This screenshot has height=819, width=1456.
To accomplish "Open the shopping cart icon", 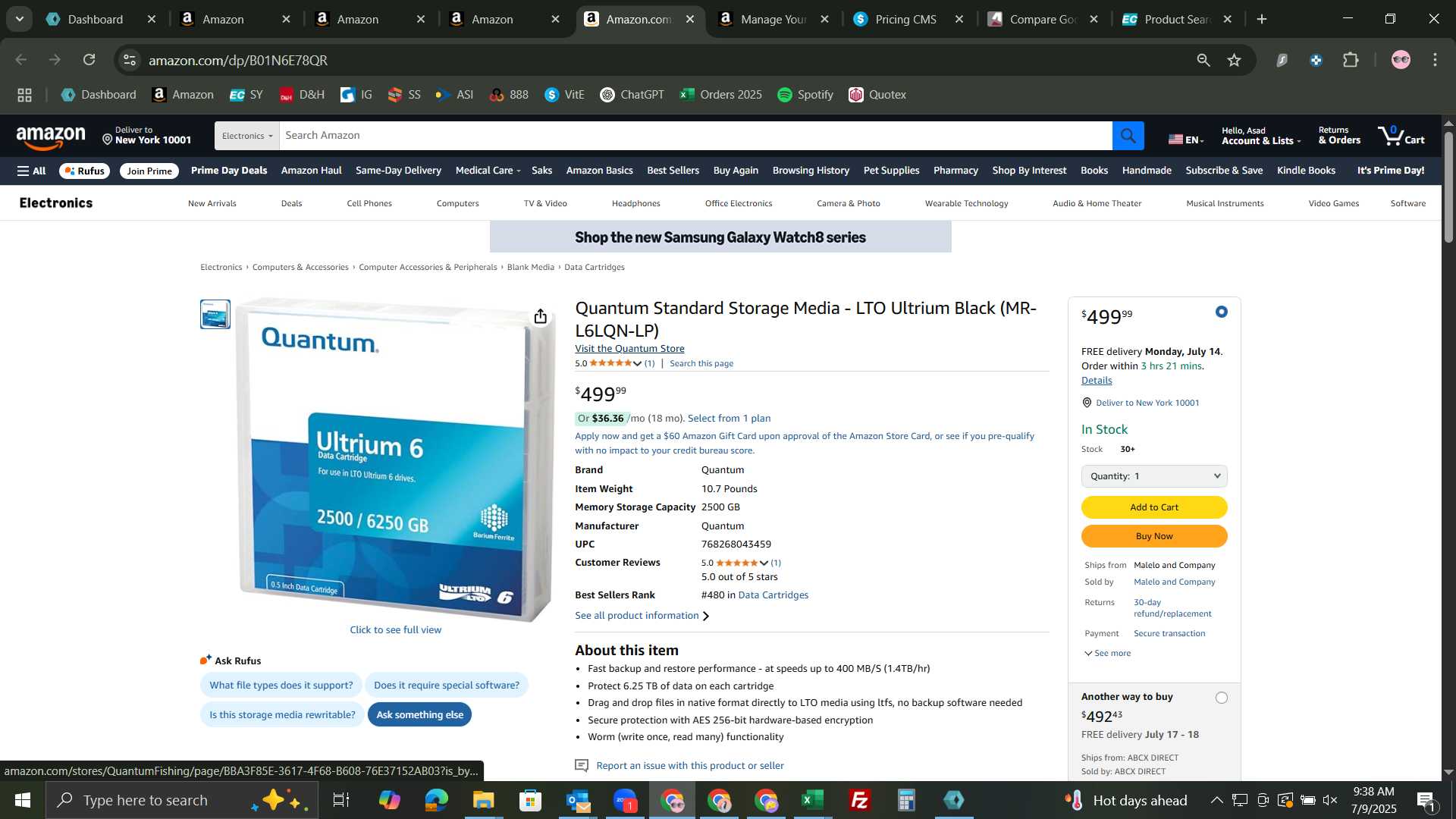I will pyautogui.click(x=1401, y=136).
